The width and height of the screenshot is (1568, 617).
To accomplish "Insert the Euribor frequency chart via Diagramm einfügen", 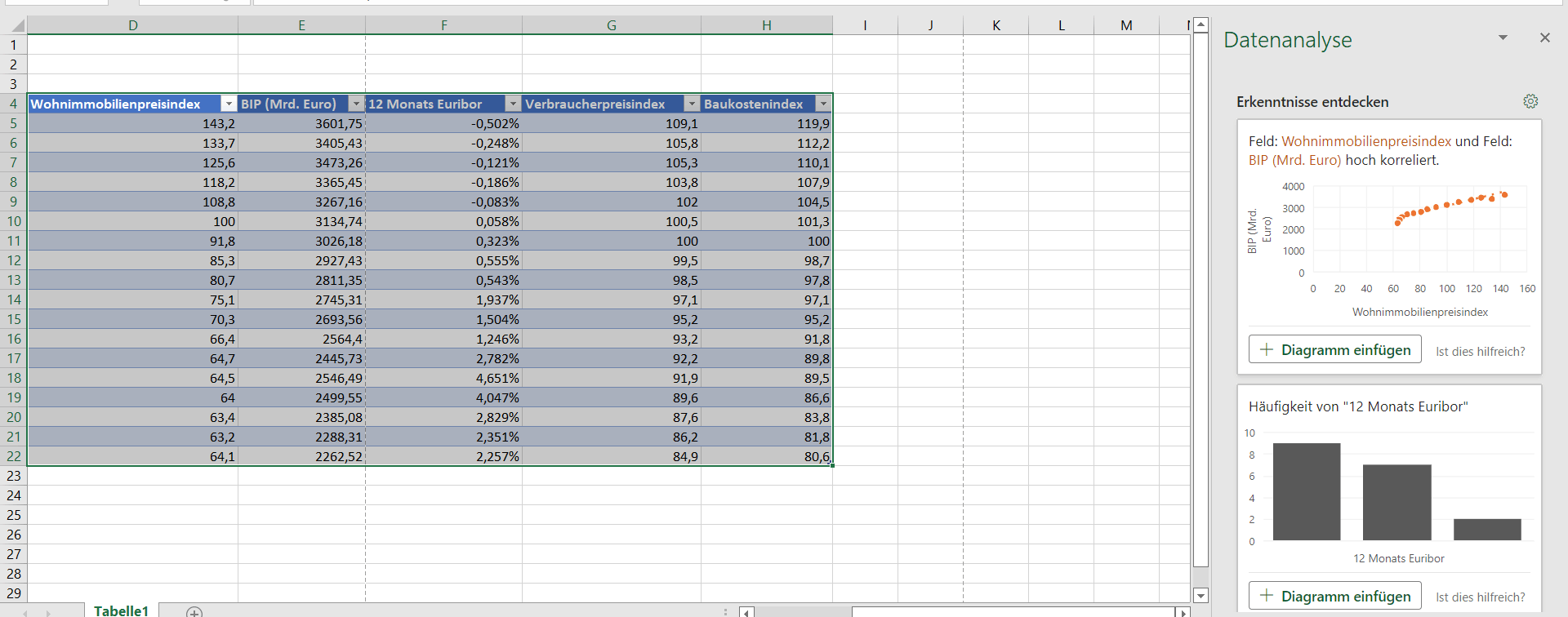I will [x=1334, y=596].
